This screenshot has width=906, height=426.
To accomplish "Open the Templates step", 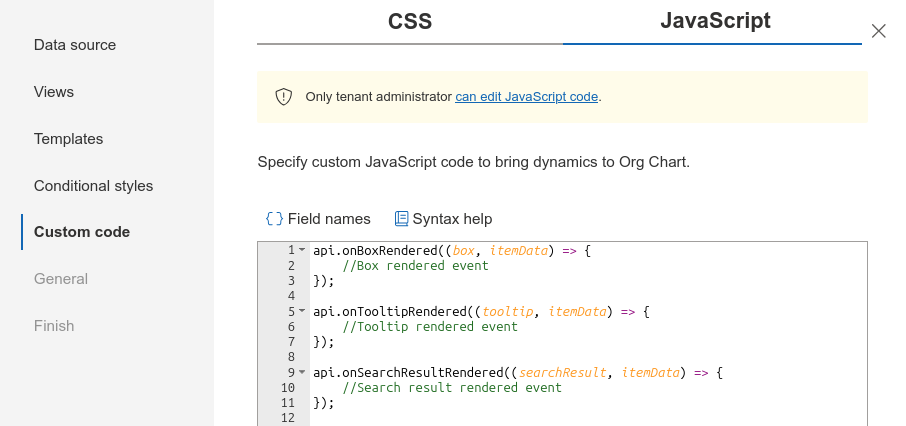I will [68, 139].
